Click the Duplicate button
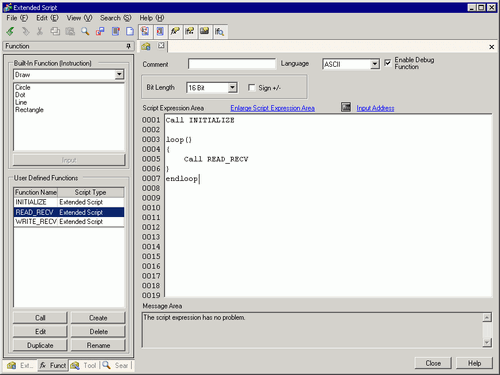The height and width of the screenshot is (375, 500). coord(40,345)
